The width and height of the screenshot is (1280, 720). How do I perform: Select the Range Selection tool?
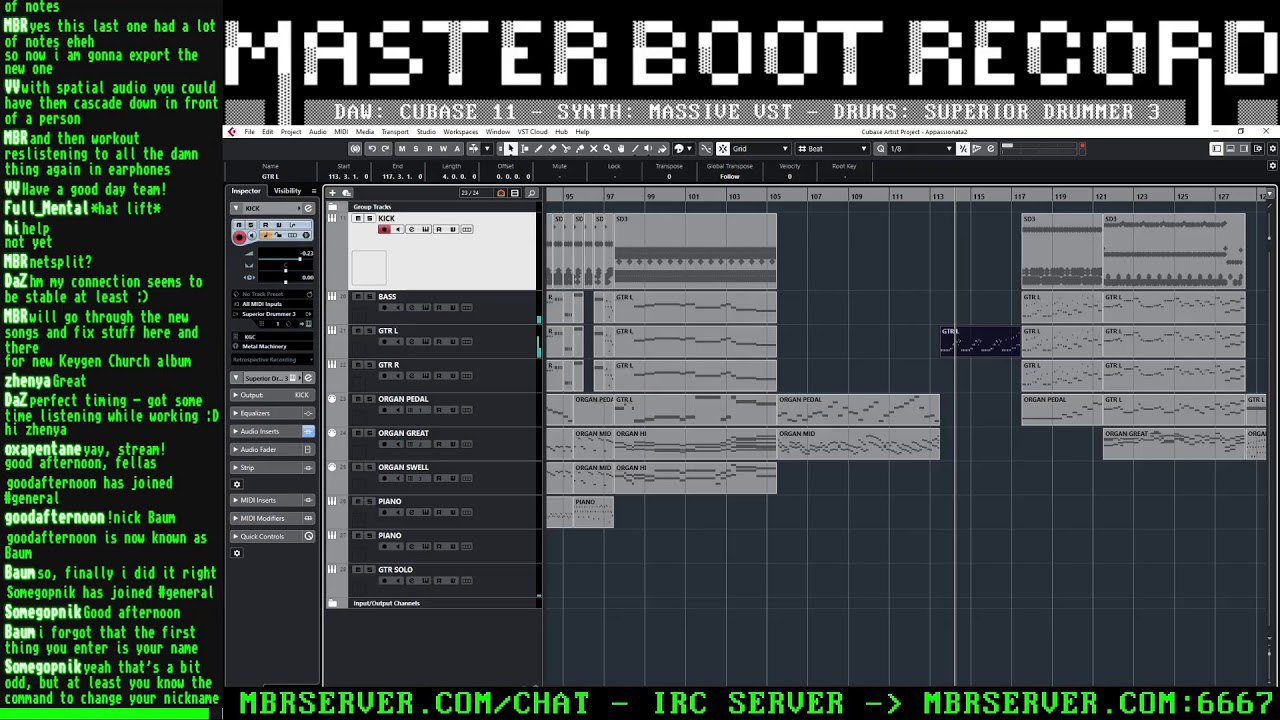(524, 148)
